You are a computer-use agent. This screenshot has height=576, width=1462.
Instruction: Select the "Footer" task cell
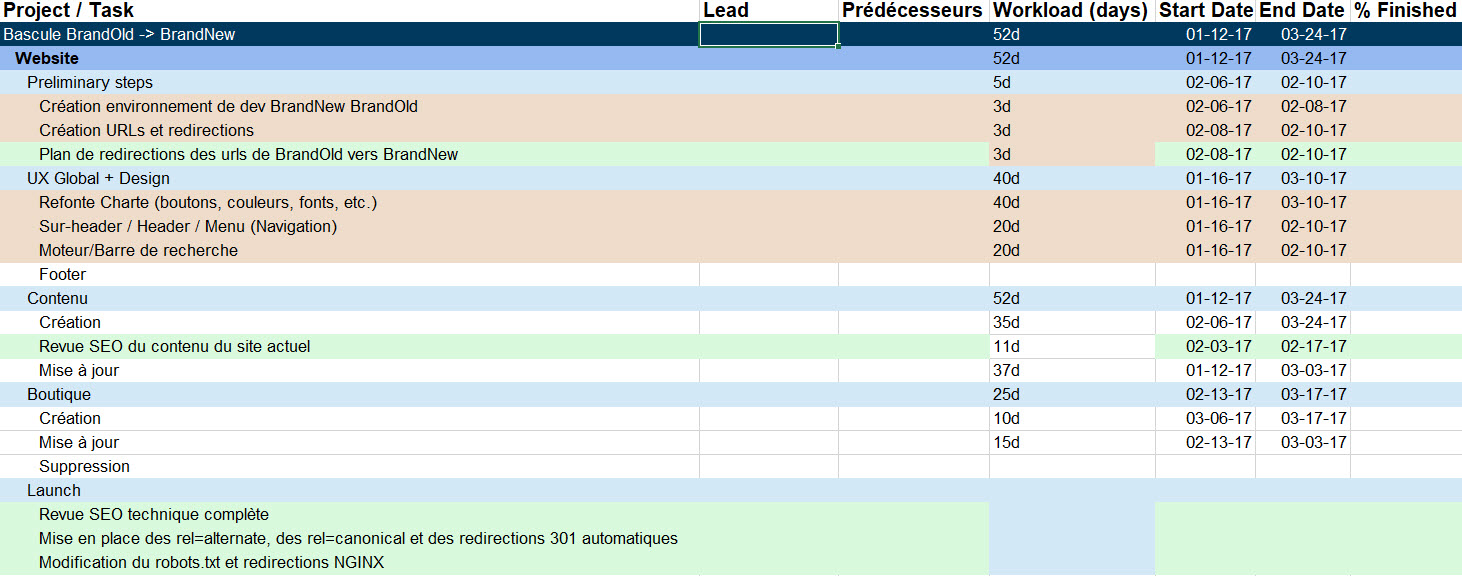pos(63,274)
